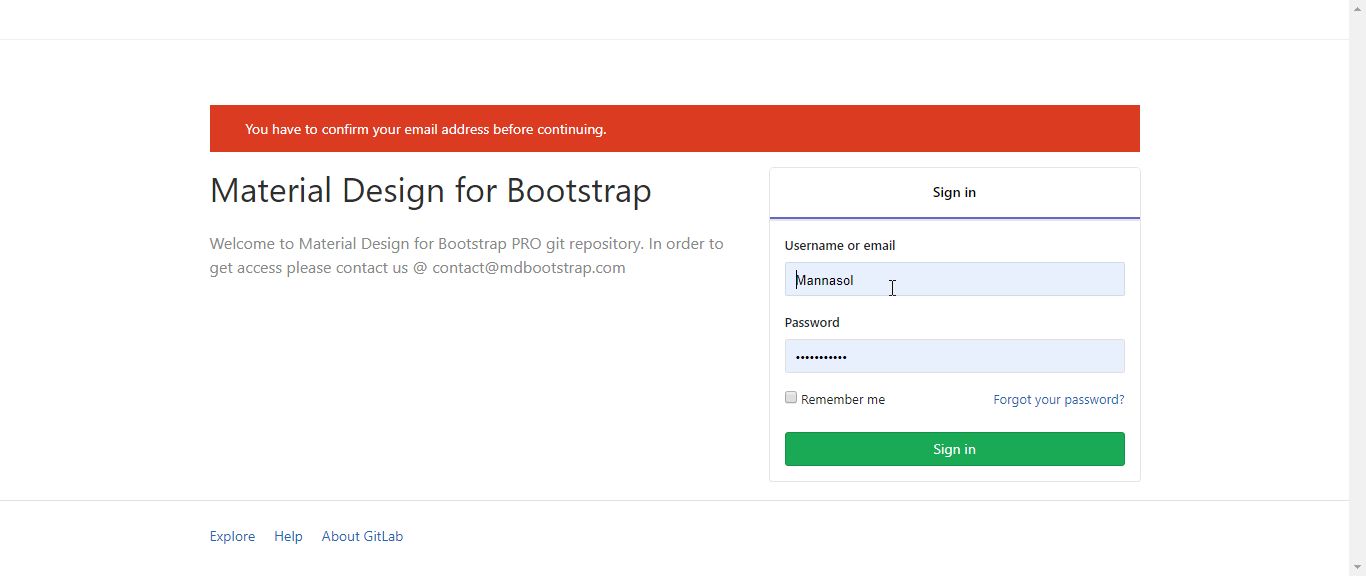
Task: Select the Sign in tab header
Action: (954, 193)
